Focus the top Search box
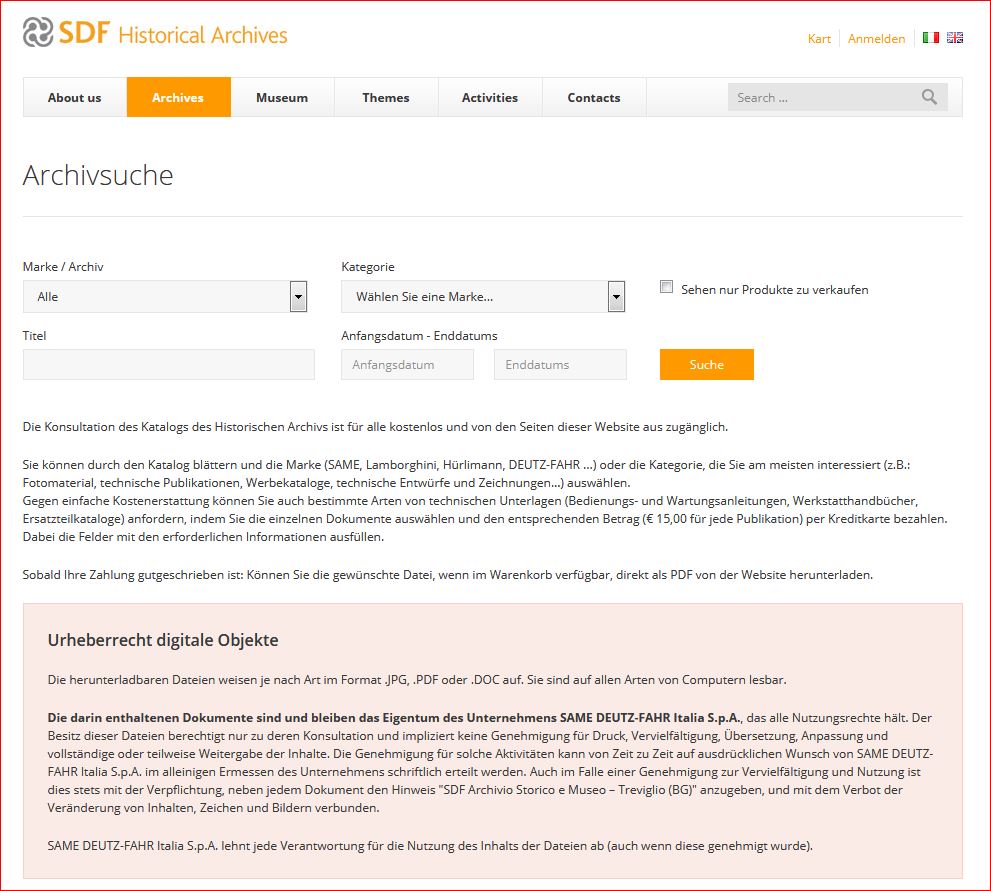 [820, 97]
